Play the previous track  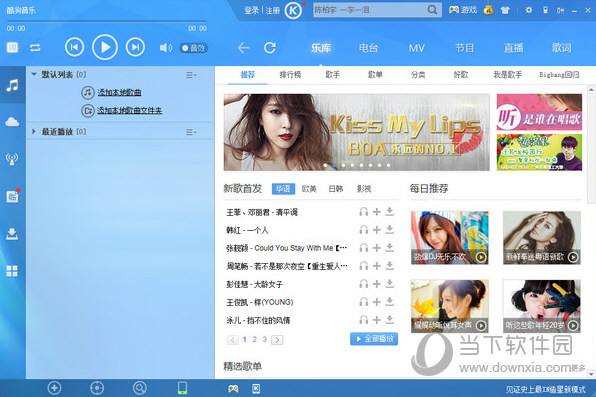[x=74, y=47]
